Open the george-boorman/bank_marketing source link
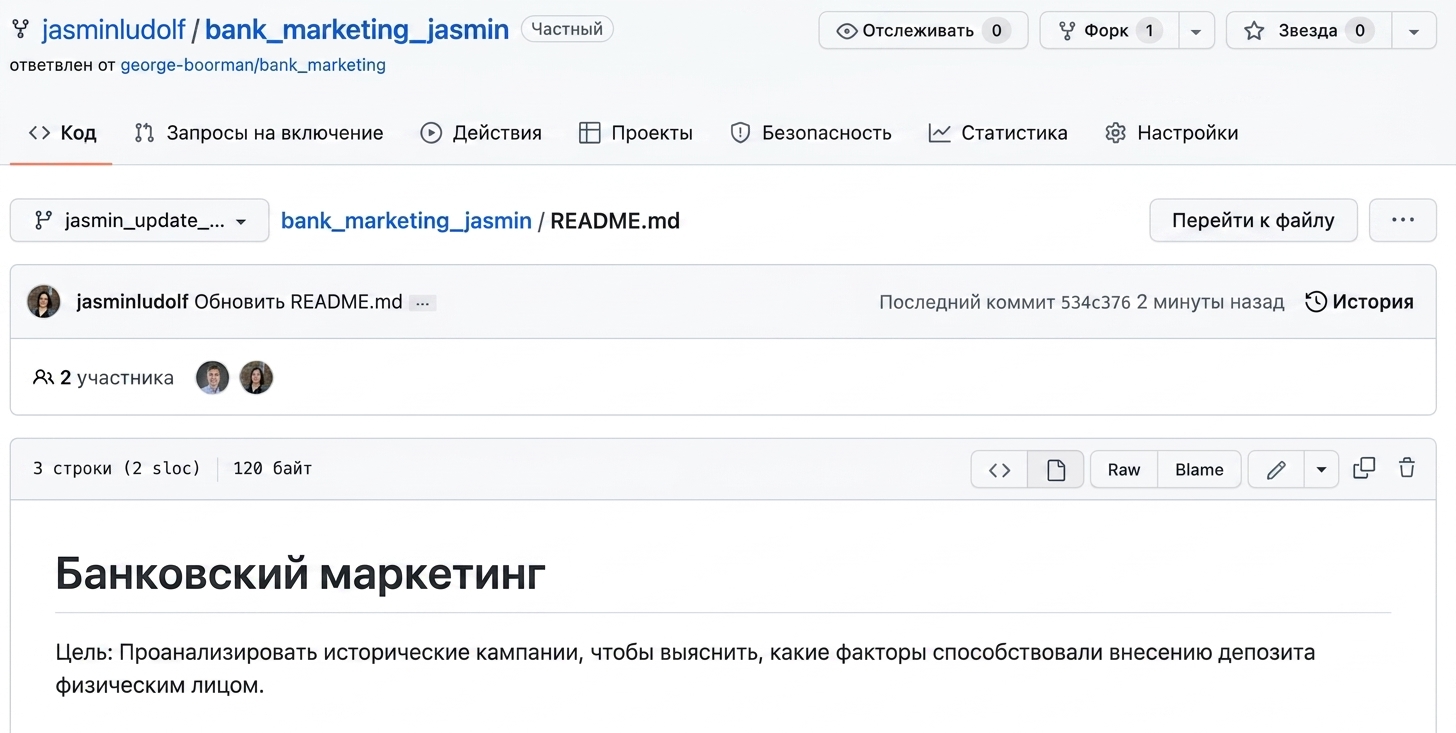This screenshot has width=1456, height=733. pyautogui.click(x=253, y=65)
